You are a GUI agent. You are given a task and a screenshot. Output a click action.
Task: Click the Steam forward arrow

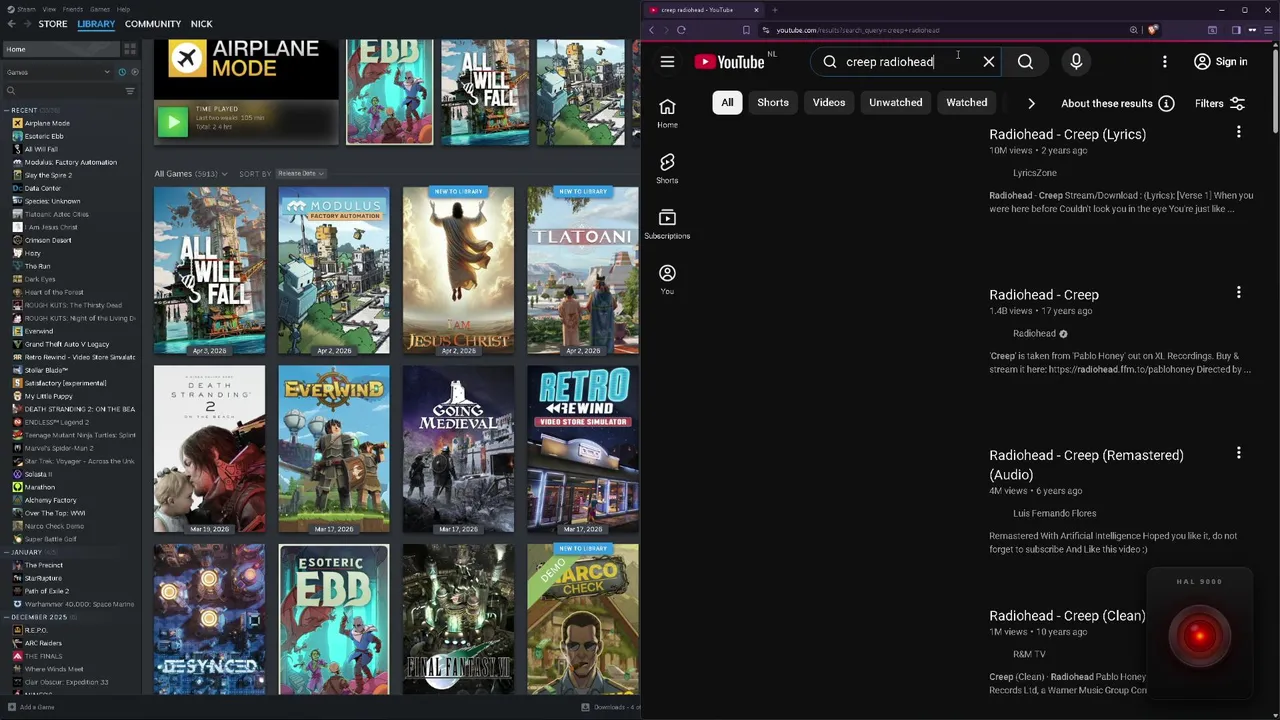[26, 23]
